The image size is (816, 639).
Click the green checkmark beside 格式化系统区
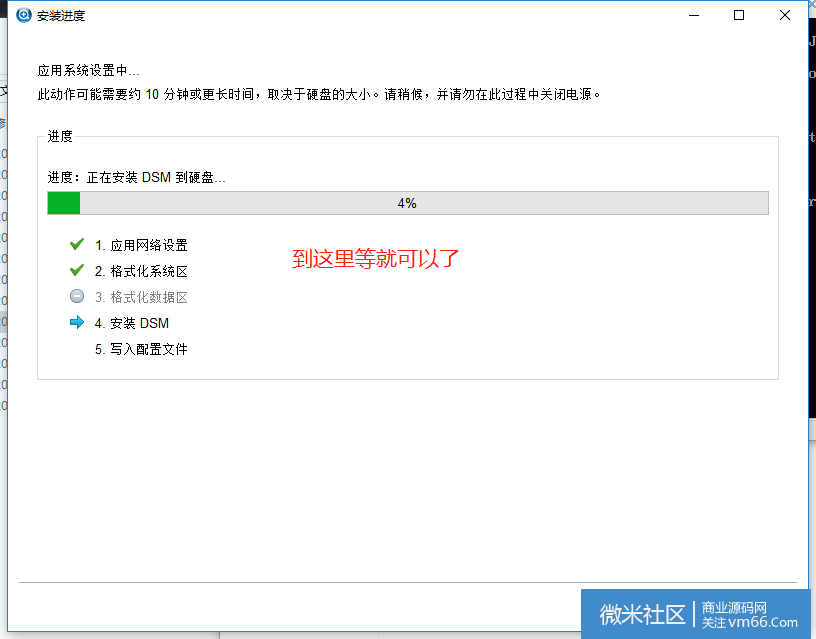[x=77, y=270]
